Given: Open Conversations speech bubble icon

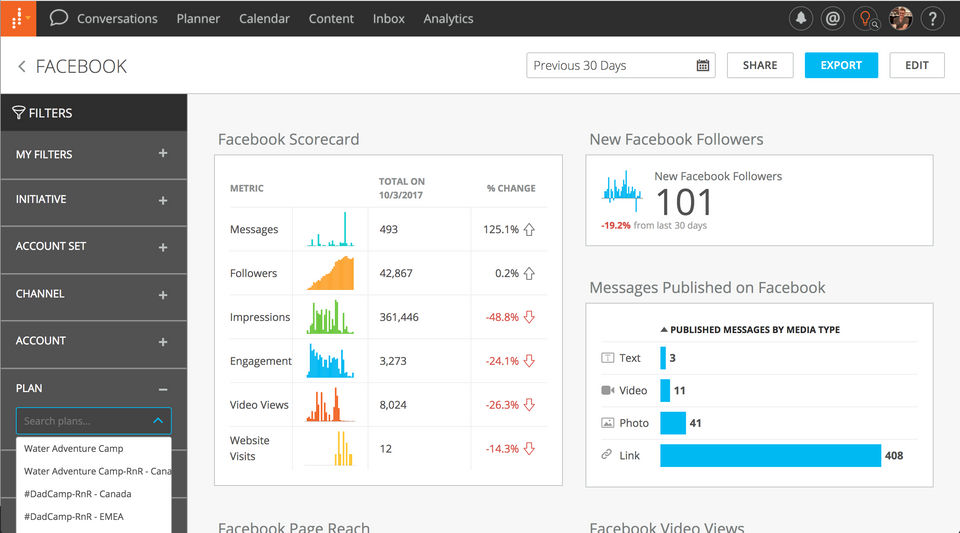Looking at the screenshot, I should (x=59, y=18).
